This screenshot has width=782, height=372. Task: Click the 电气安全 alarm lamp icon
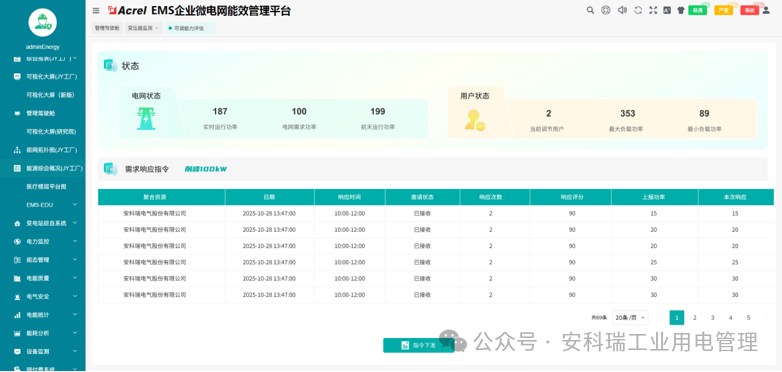(17, 296)
